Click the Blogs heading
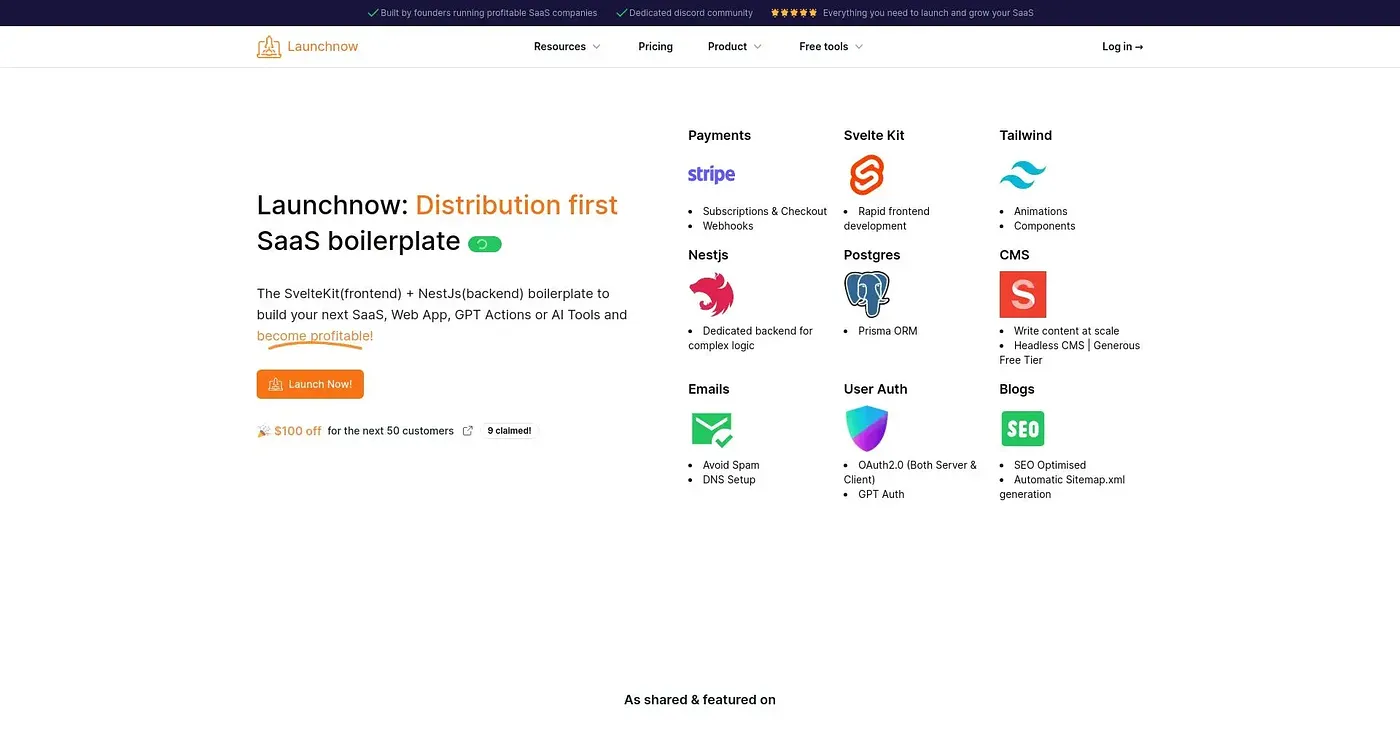 click(x=1017, y=389)
